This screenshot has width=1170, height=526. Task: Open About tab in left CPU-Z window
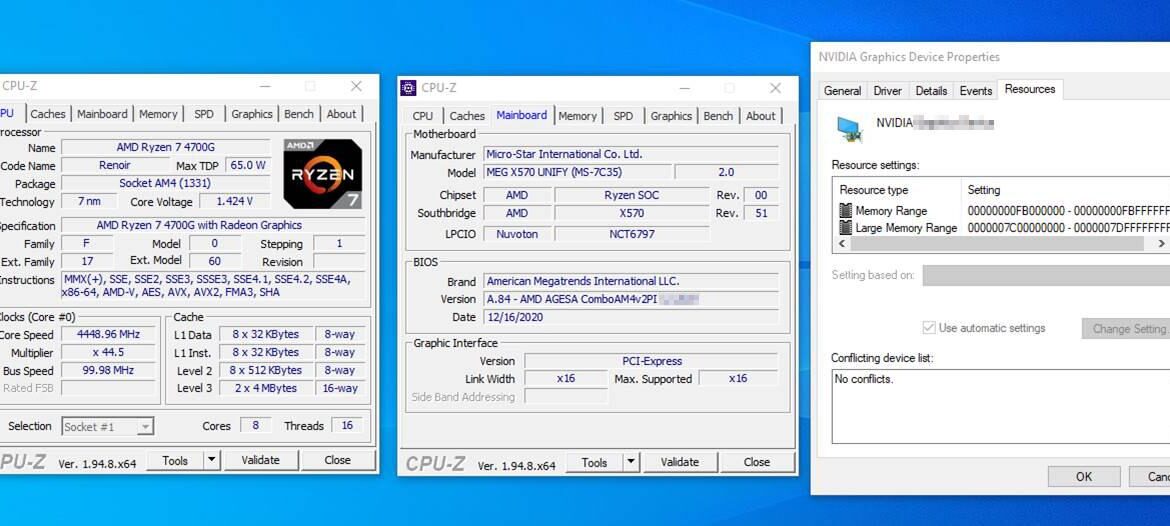[x=341, y=114]
